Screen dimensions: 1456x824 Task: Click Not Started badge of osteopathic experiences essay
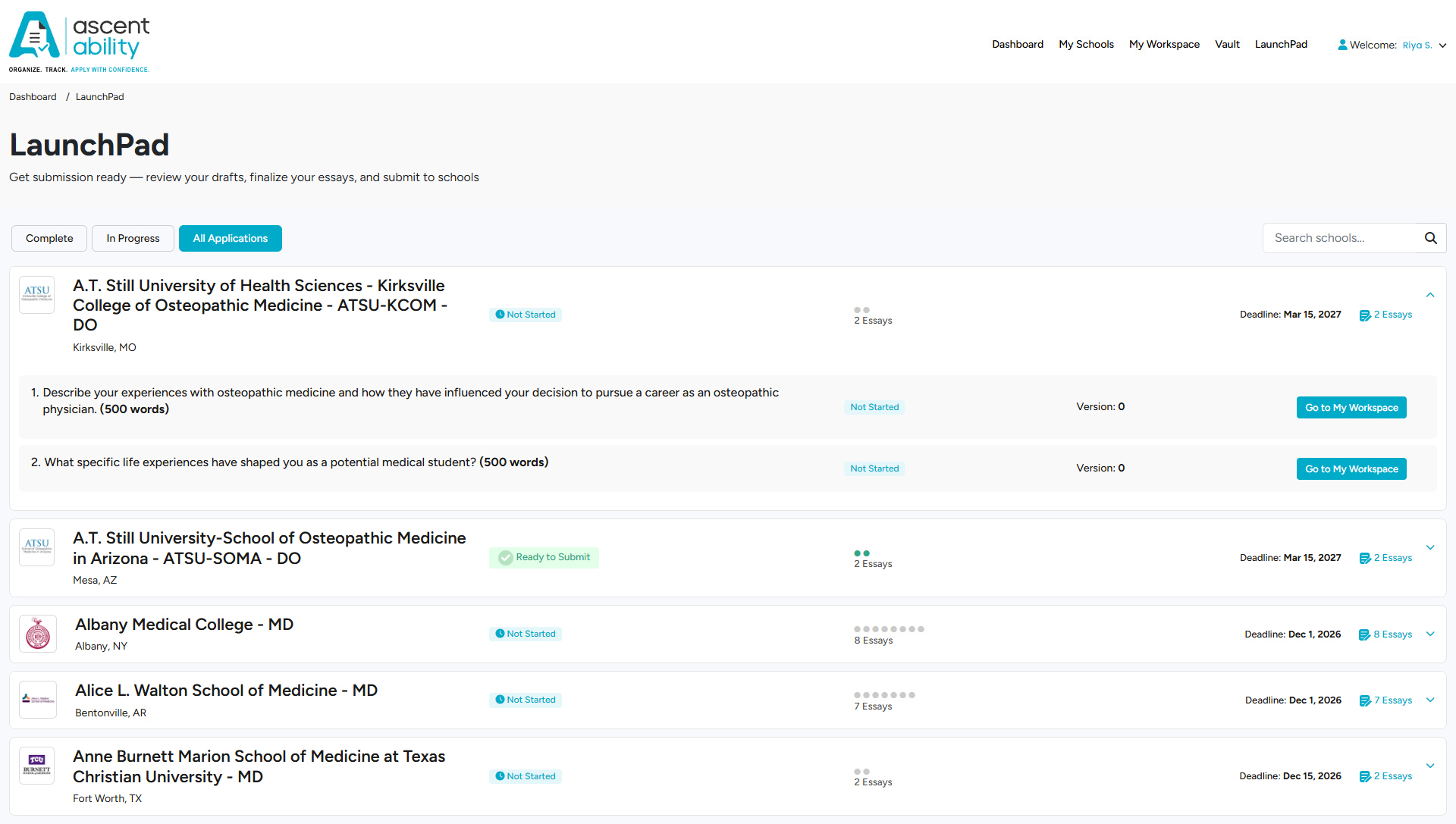tap(874, 407)
